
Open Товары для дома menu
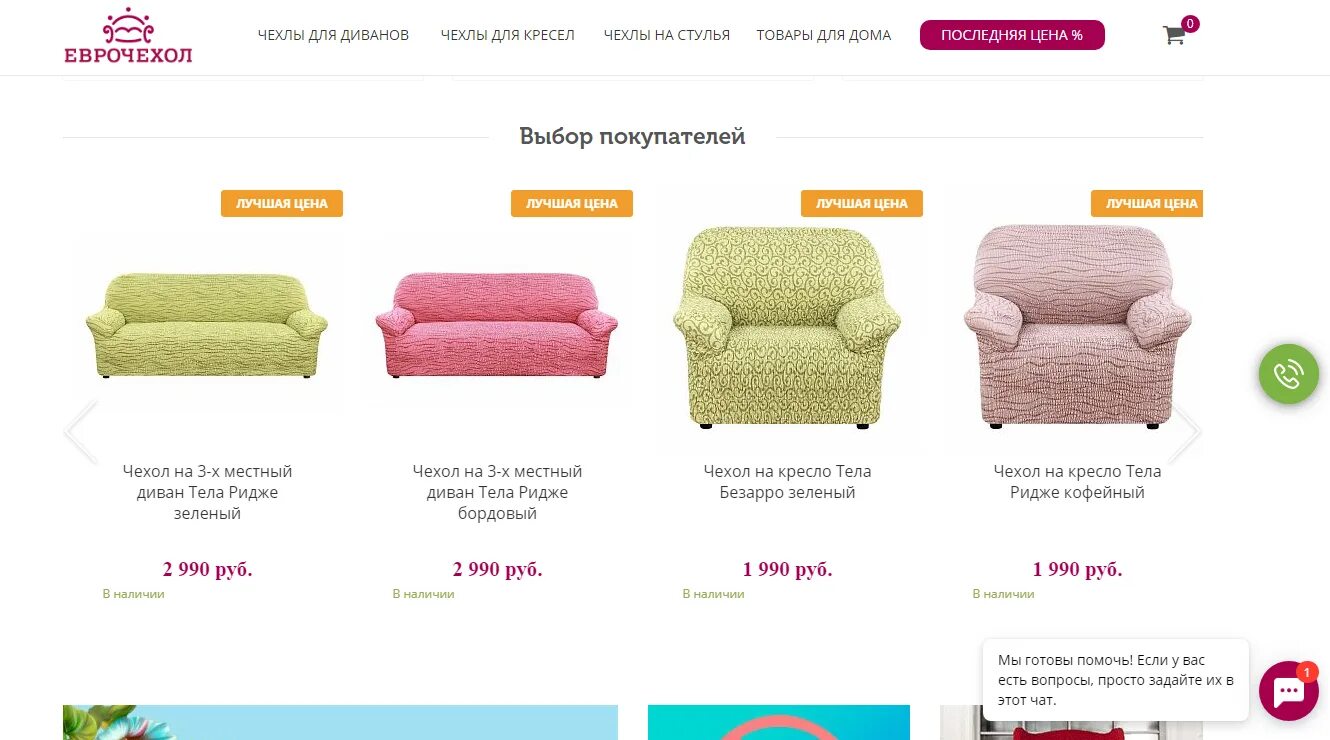(823, 35)
